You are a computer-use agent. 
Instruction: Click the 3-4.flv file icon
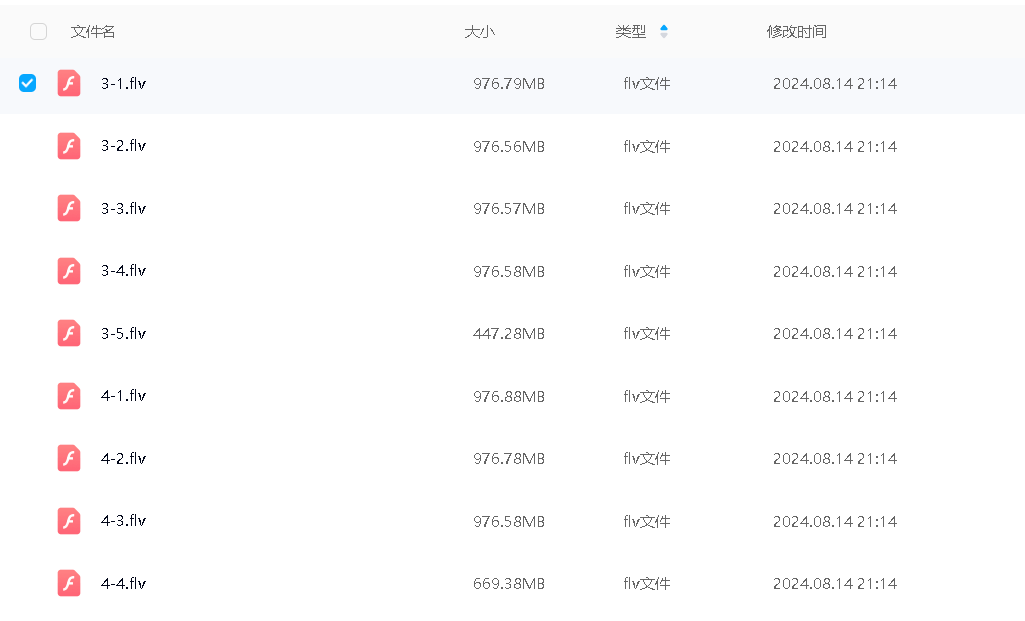click(x=68, y=271)
